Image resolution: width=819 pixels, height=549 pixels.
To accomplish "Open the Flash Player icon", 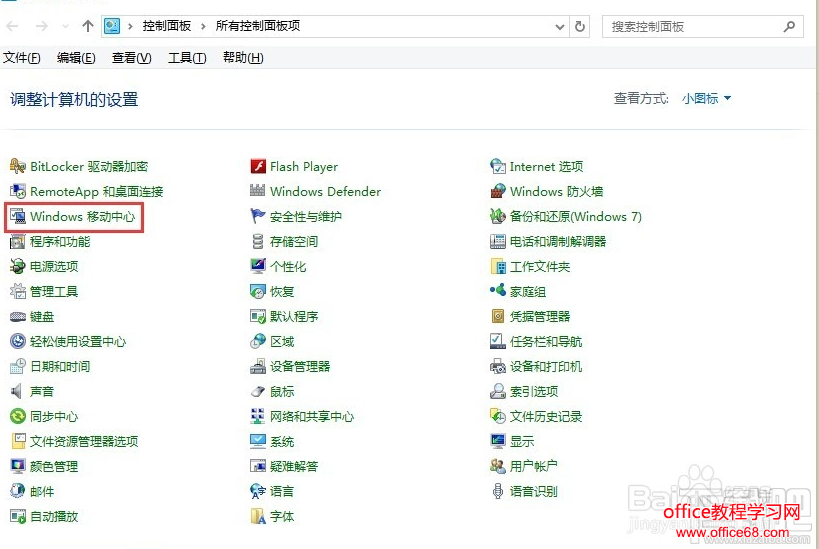I will click(258, 166).
